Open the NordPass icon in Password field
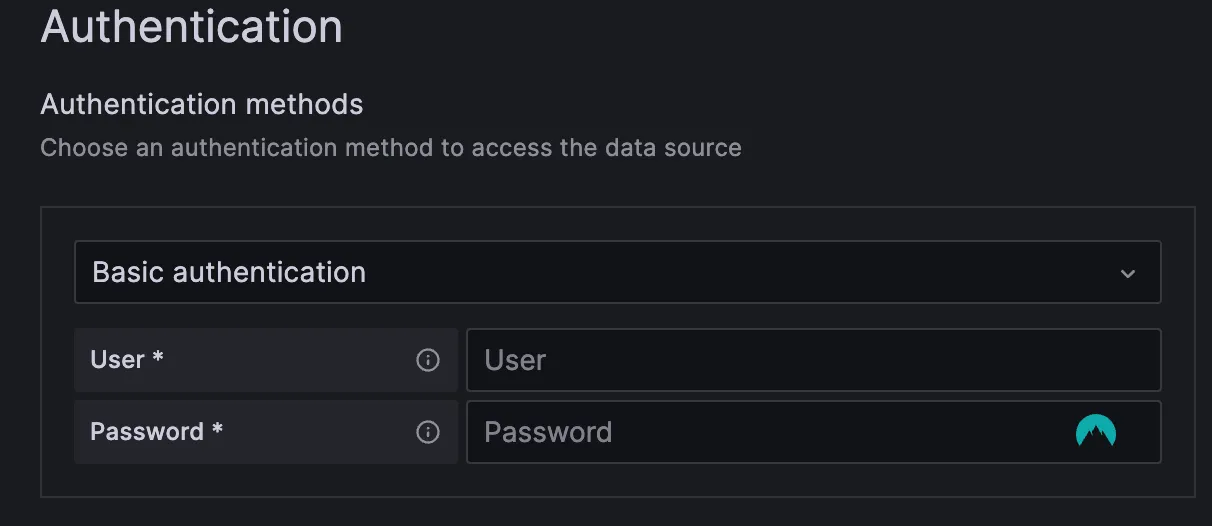The image size is (1212, 526). 1095,432
